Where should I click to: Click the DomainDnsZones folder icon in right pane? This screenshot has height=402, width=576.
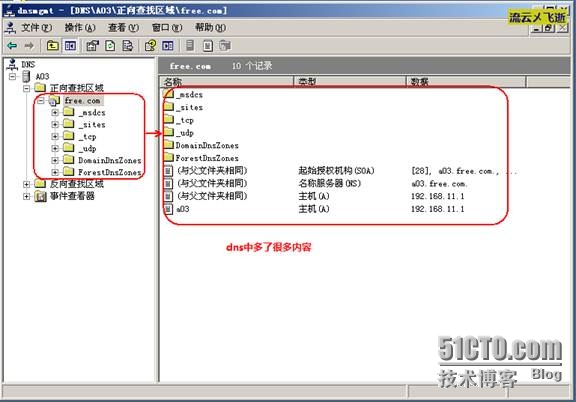pyautogui.click(x=169, y=145)
